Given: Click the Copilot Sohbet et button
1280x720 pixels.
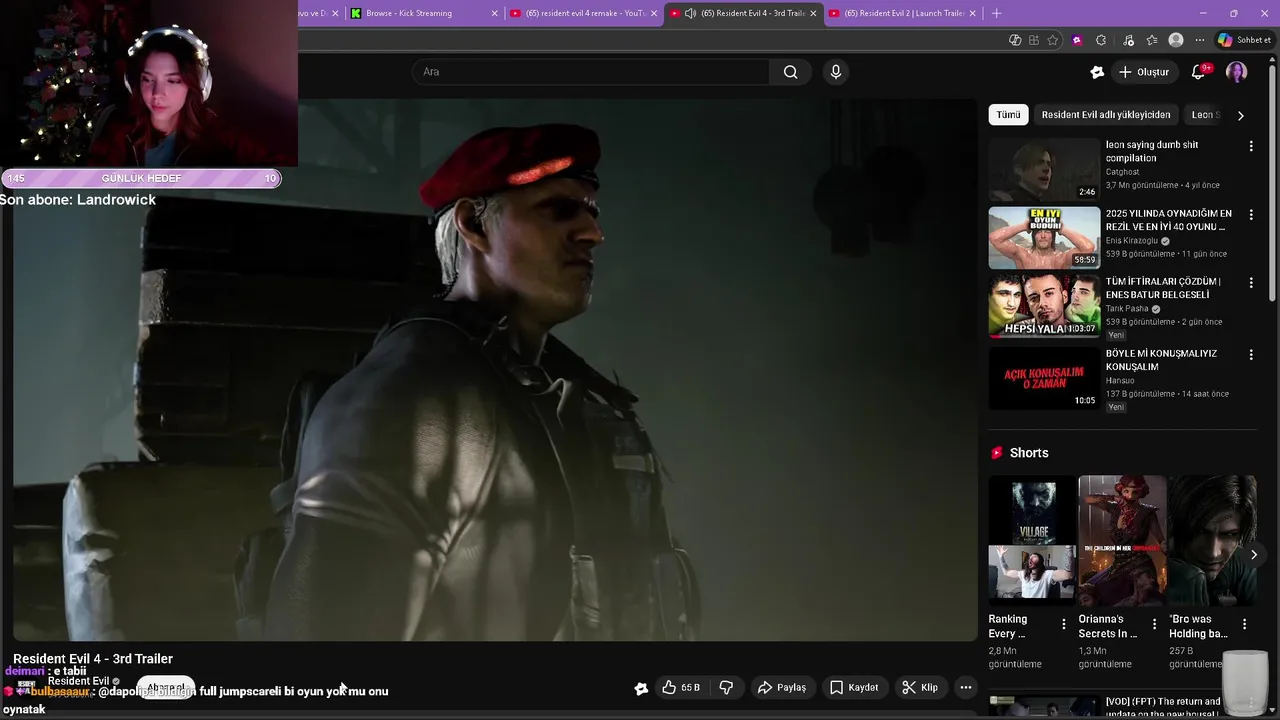Looking at the screenshot, I should tap(1244, 40).
